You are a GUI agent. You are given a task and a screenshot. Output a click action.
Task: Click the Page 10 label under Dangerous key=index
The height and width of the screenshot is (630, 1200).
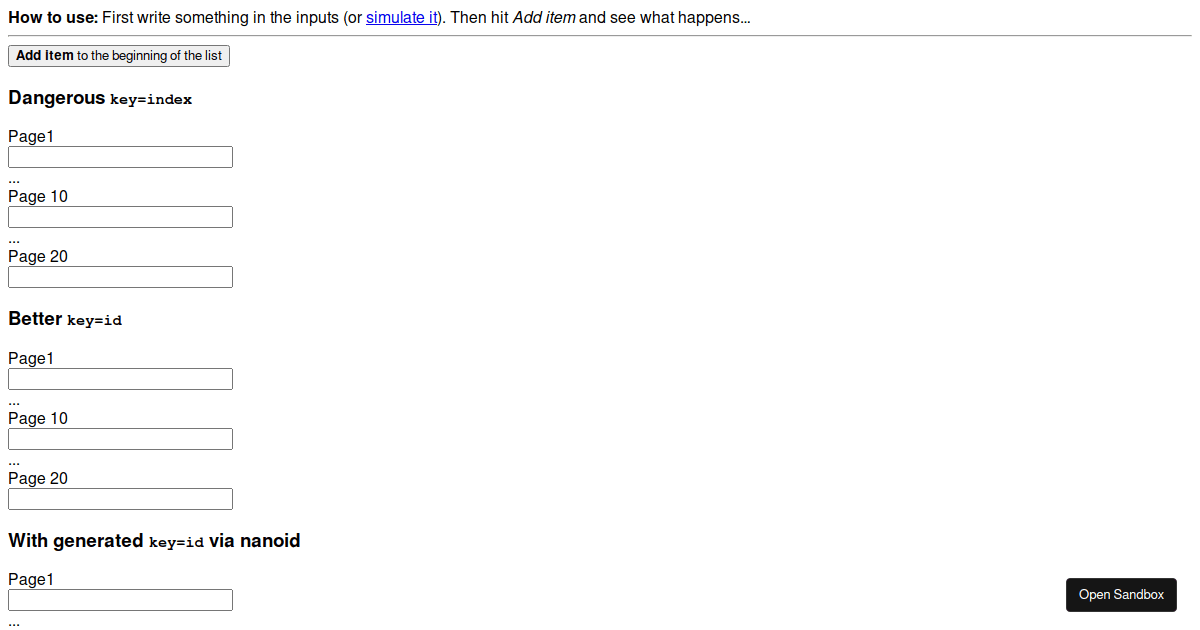coord(38,197)
